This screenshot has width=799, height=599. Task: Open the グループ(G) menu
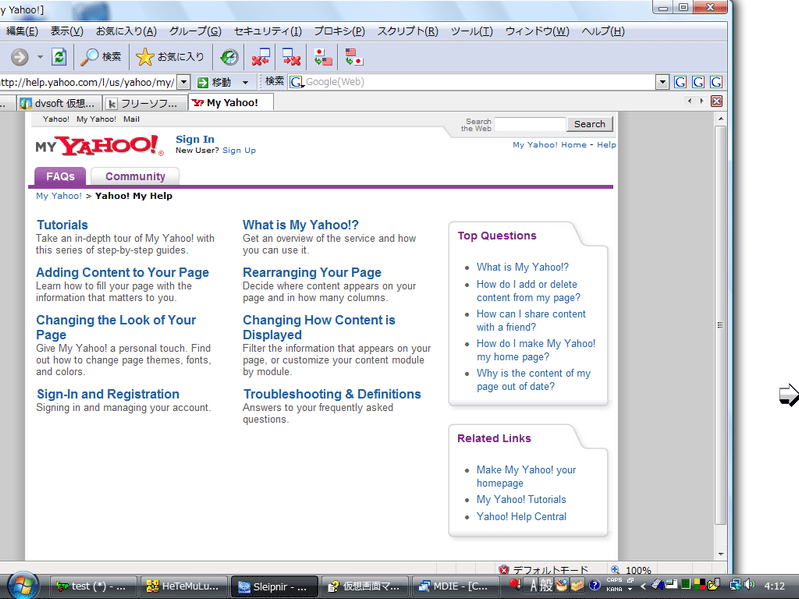pyautogui.click(x=195, y=31)
